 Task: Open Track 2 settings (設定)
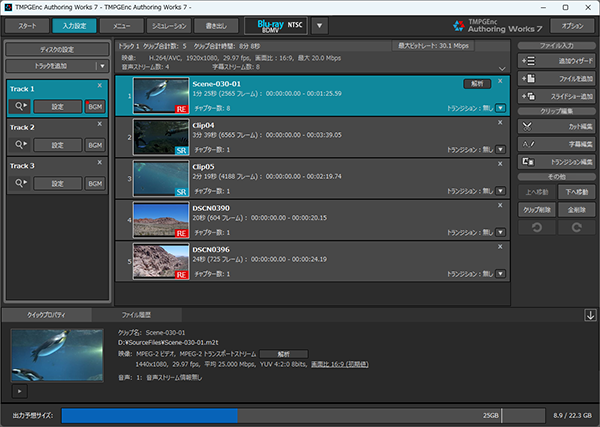(x=57, y=145)
